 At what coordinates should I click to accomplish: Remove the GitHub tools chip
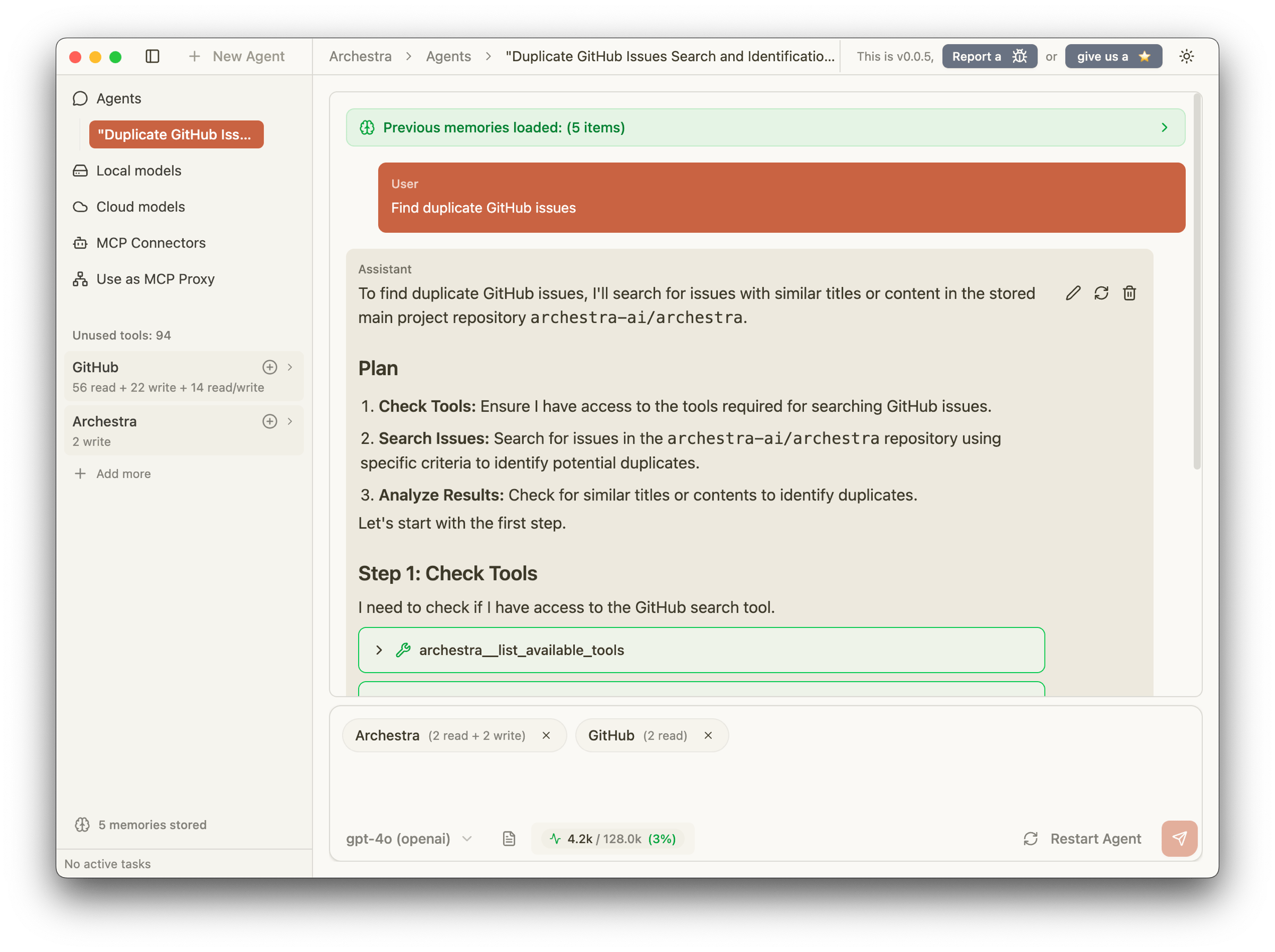[708, 735]
